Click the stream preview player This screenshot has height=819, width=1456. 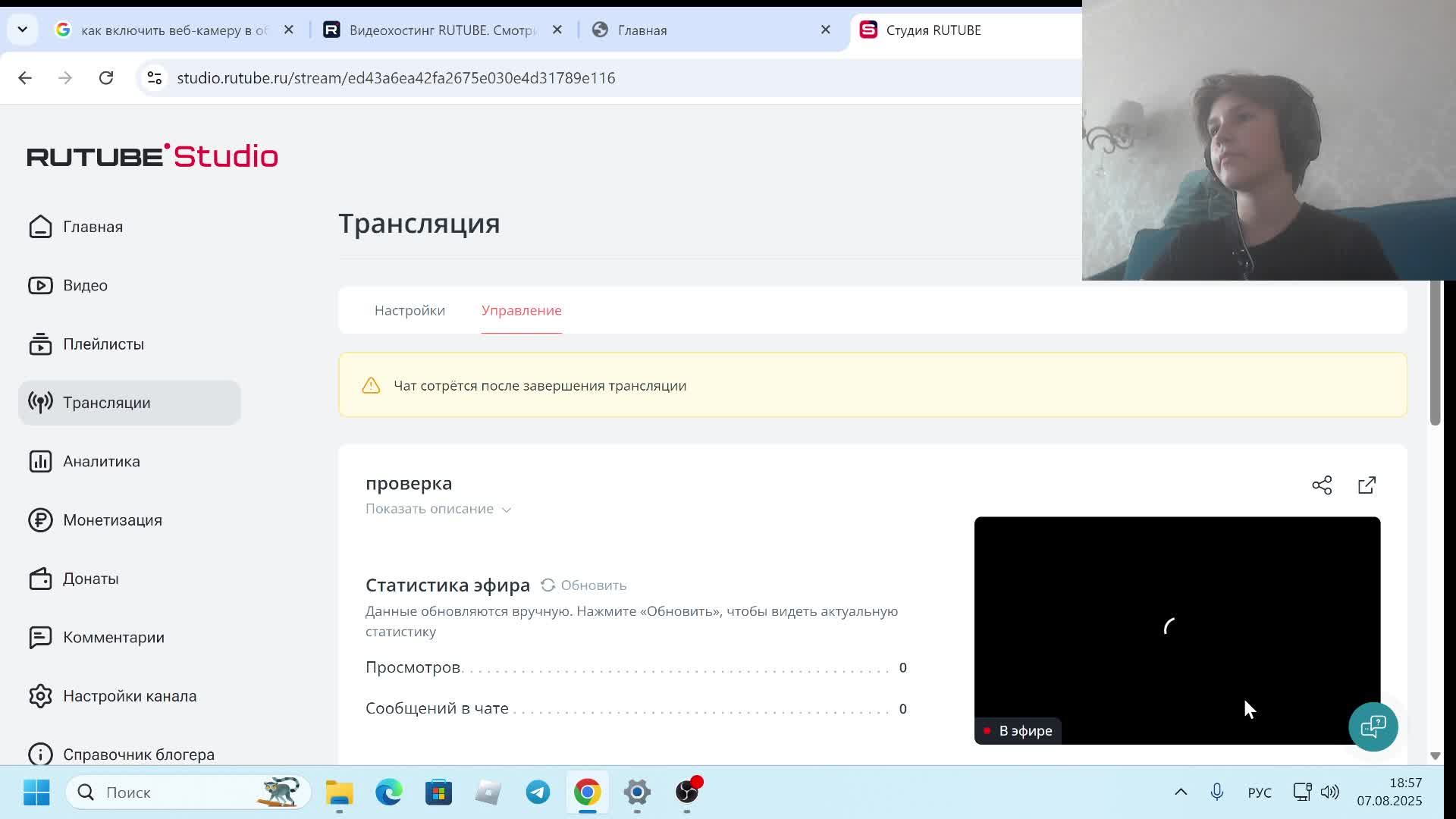pyautogui.click(x=1176, y=629)
